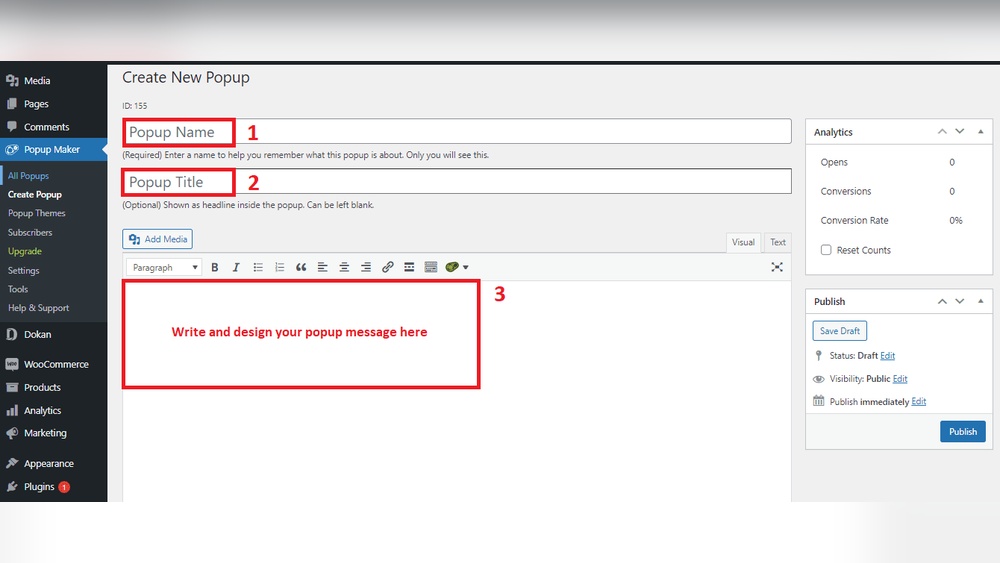Edit the Draft status
1000x563 pixels.
[x=887, y=356]
